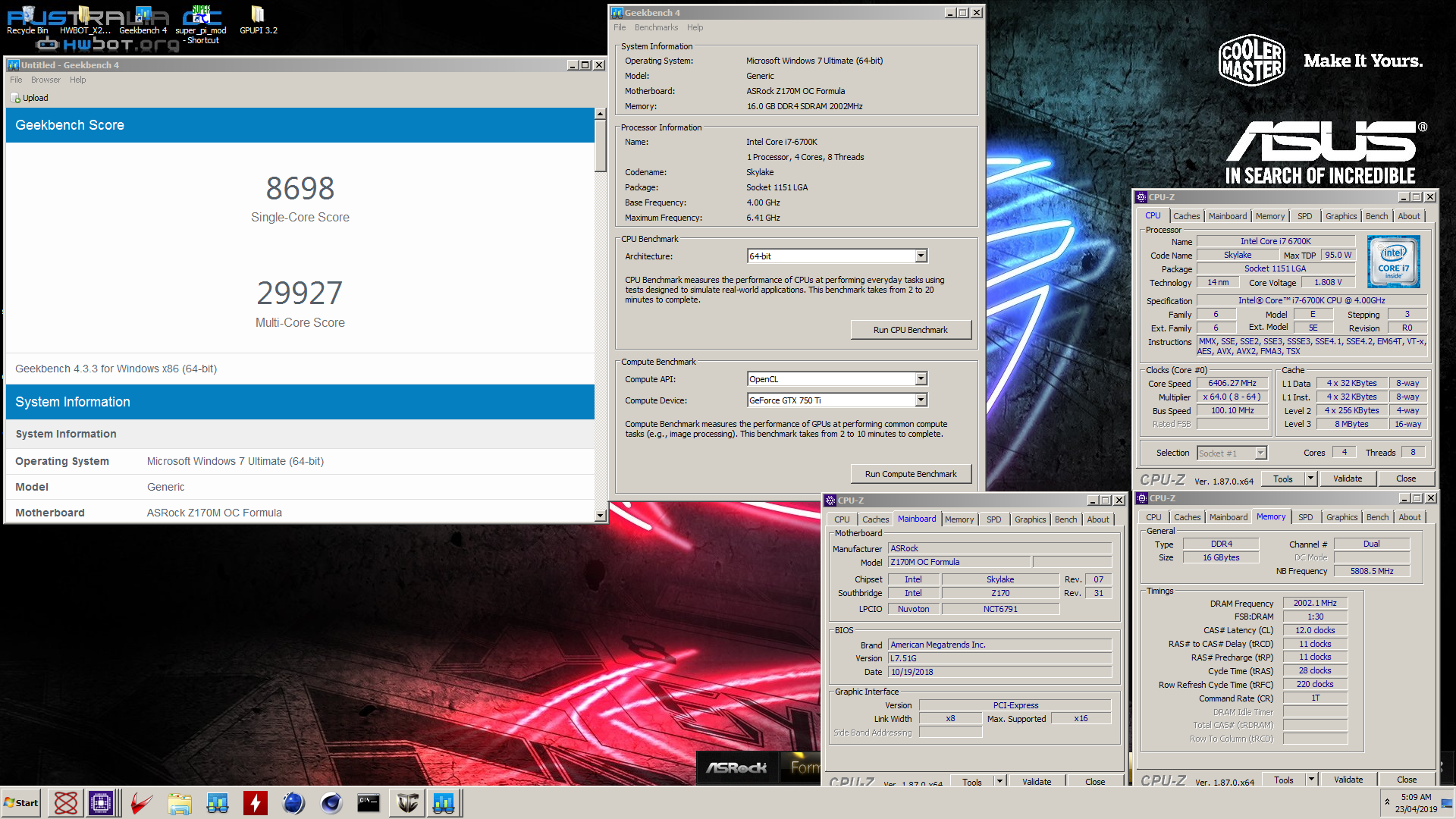Click the Intel Core i7 logo in CPU-Z
Screen dimensions: 1456x819
1393,262
